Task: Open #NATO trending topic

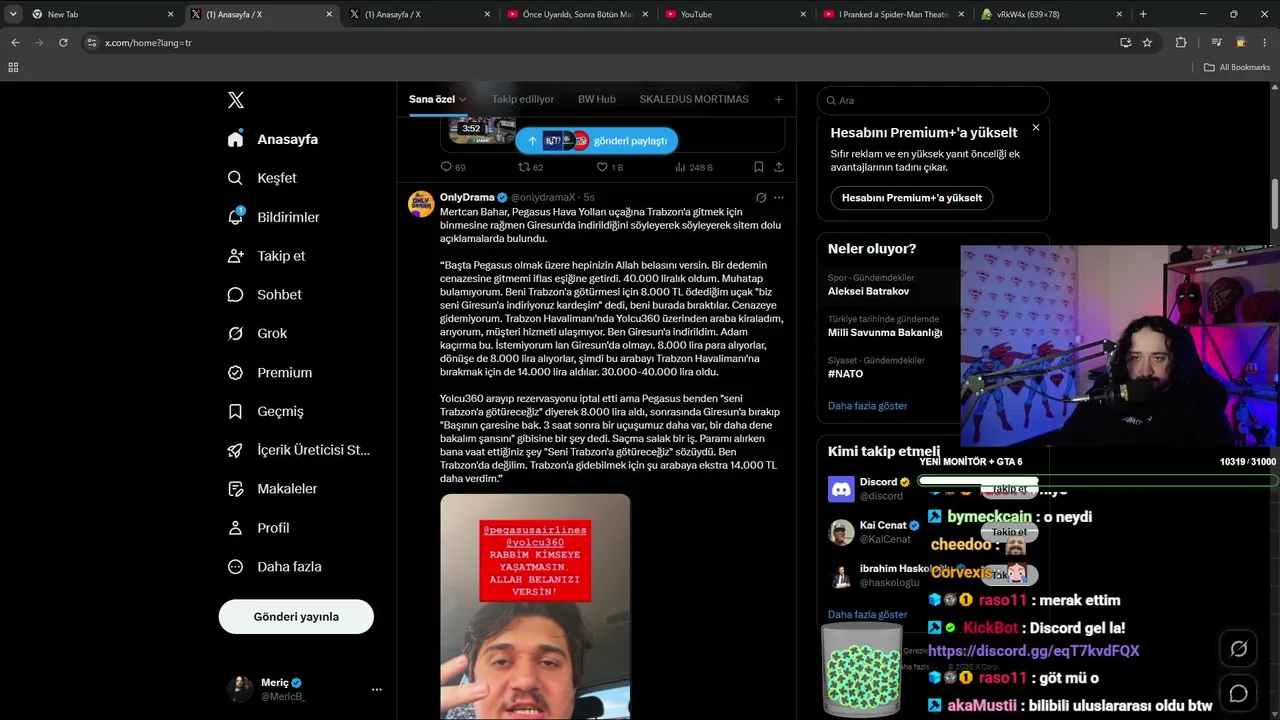Action: [x=845, y=374]
